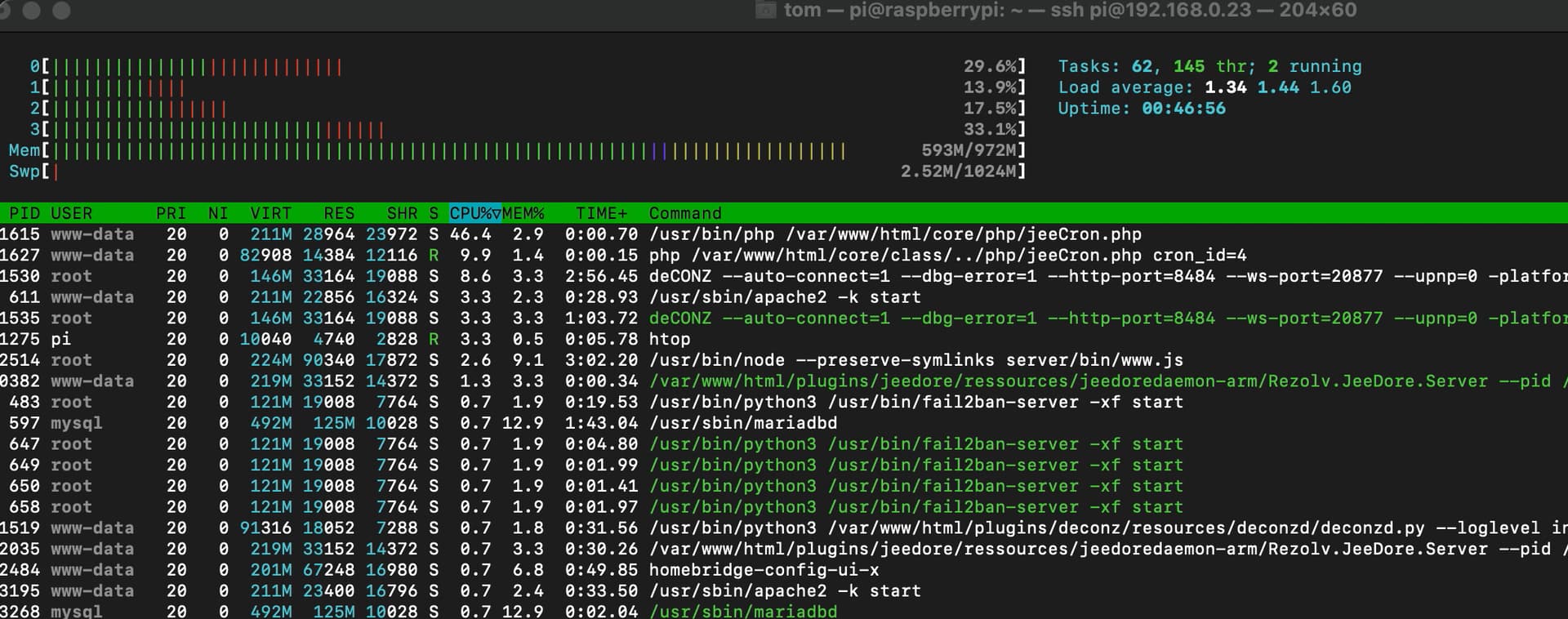The width and height of the screenshot is (1568, 619).
Task: Sort by the MEM% column header
Action: tap(523, 213)
